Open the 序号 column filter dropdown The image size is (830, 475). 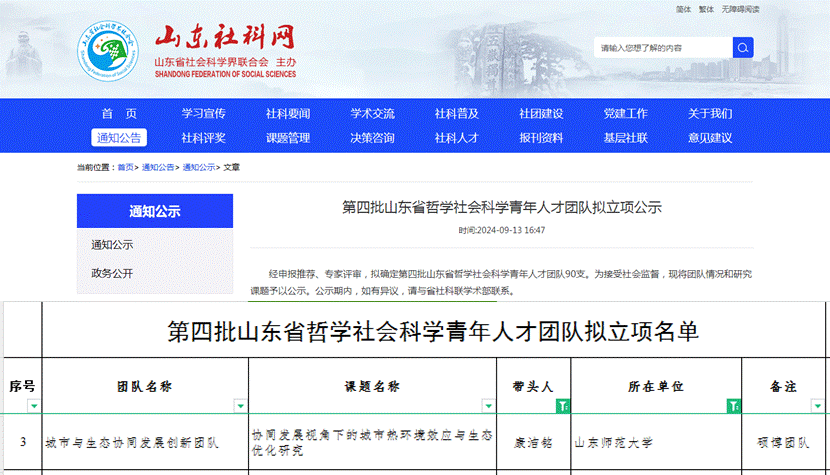(34, 405)
